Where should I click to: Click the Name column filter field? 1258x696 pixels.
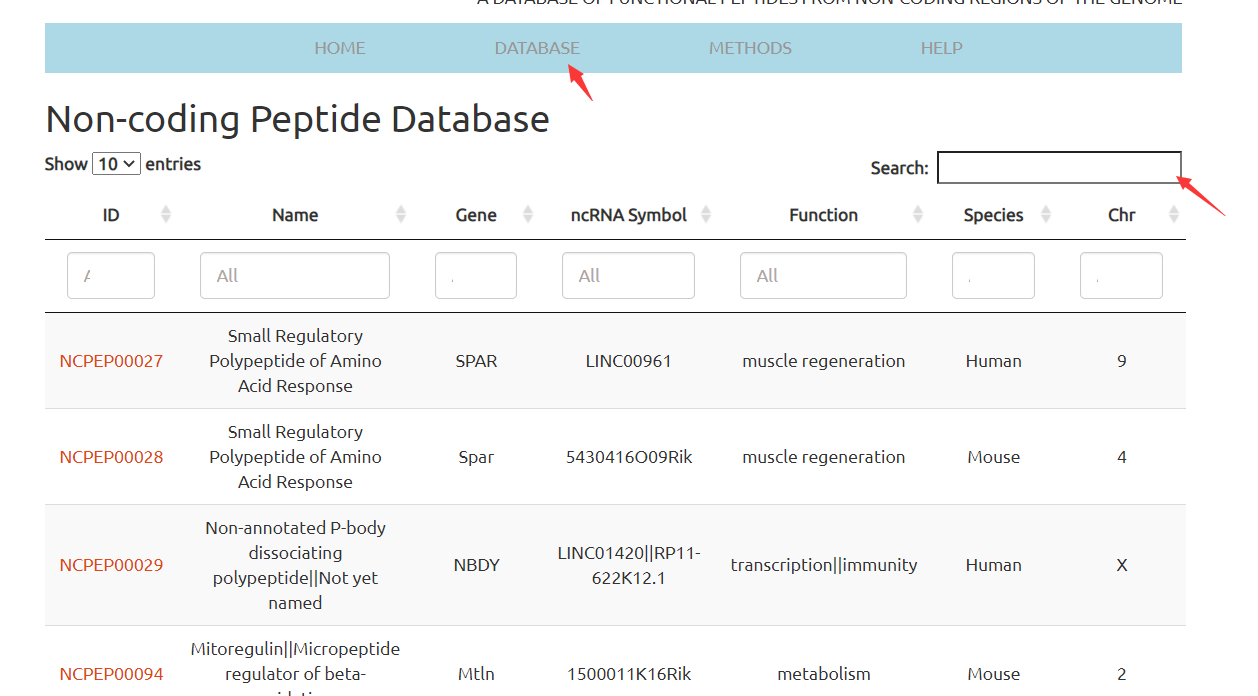(295, 275)
